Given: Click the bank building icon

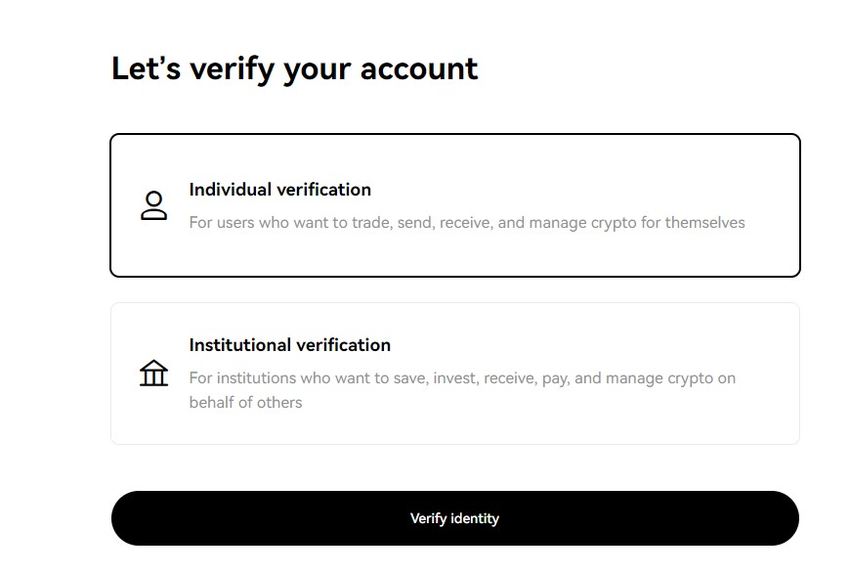Looking at the screenshot, I should (154, 373).
